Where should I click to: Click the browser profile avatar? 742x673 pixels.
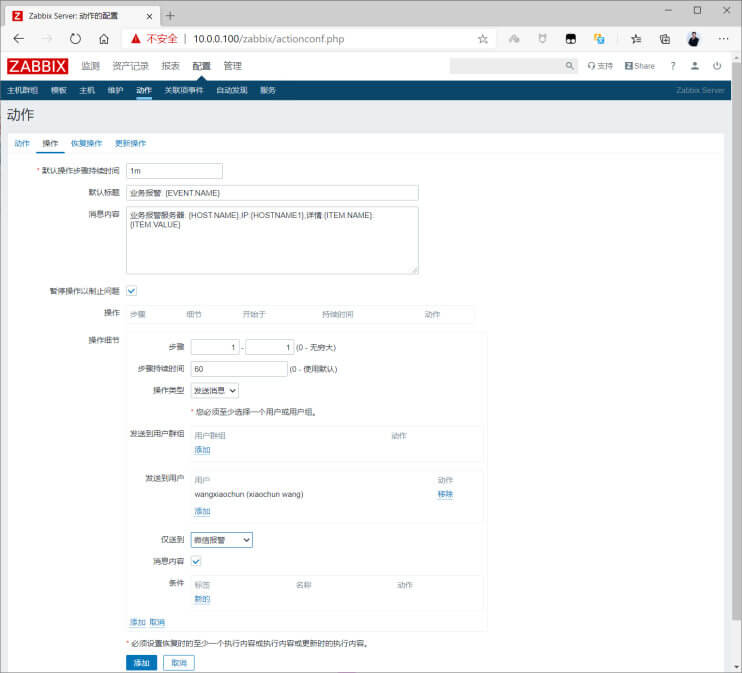(694, 39)
